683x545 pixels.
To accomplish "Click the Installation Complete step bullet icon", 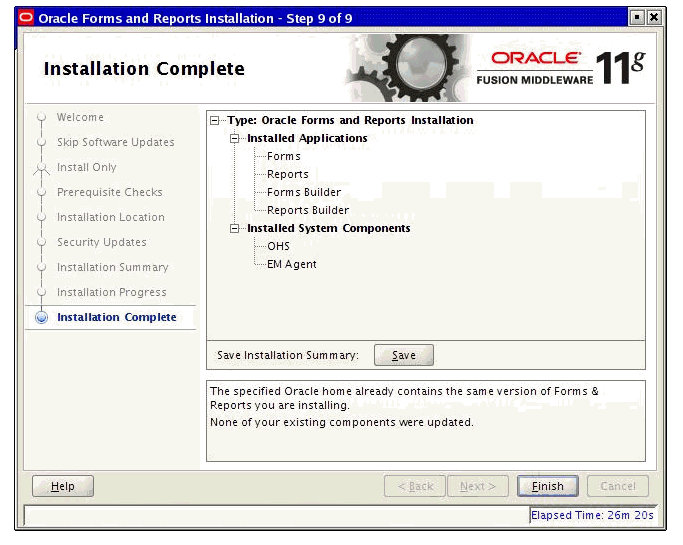I will pos(41,318).
